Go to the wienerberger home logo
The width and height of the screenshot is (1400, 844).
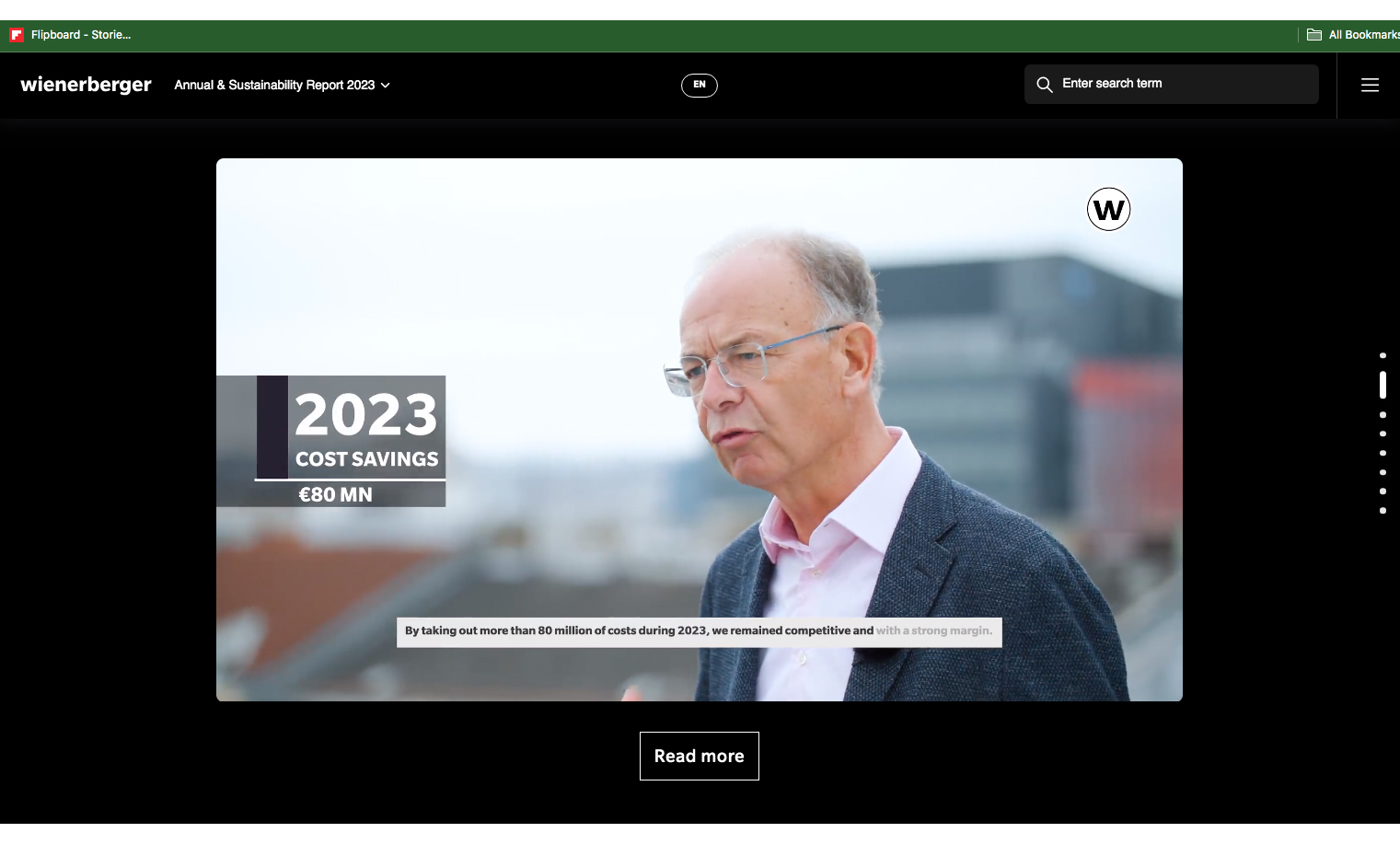[86, 85]
